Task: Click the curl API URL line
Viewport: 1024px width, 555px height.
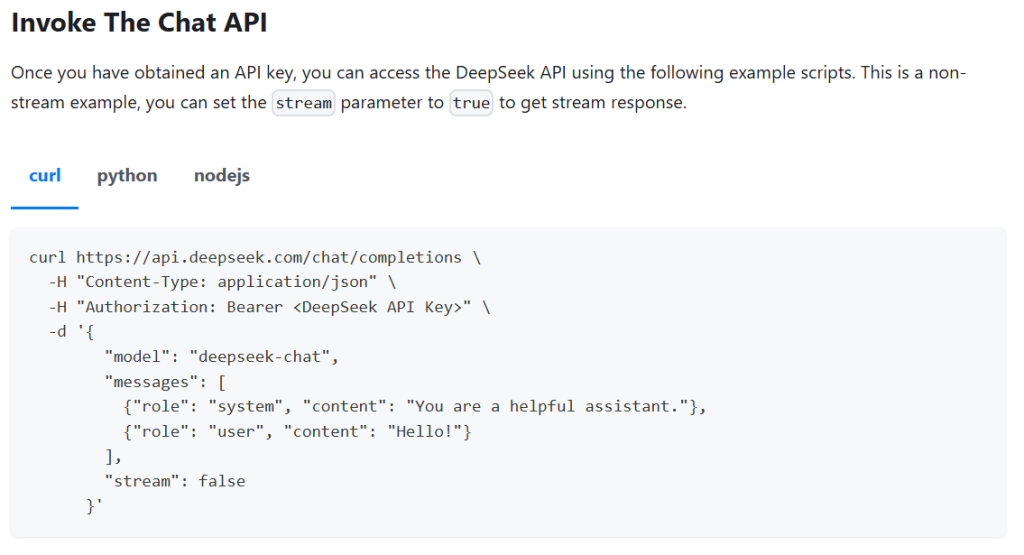Action: point(255,257)
